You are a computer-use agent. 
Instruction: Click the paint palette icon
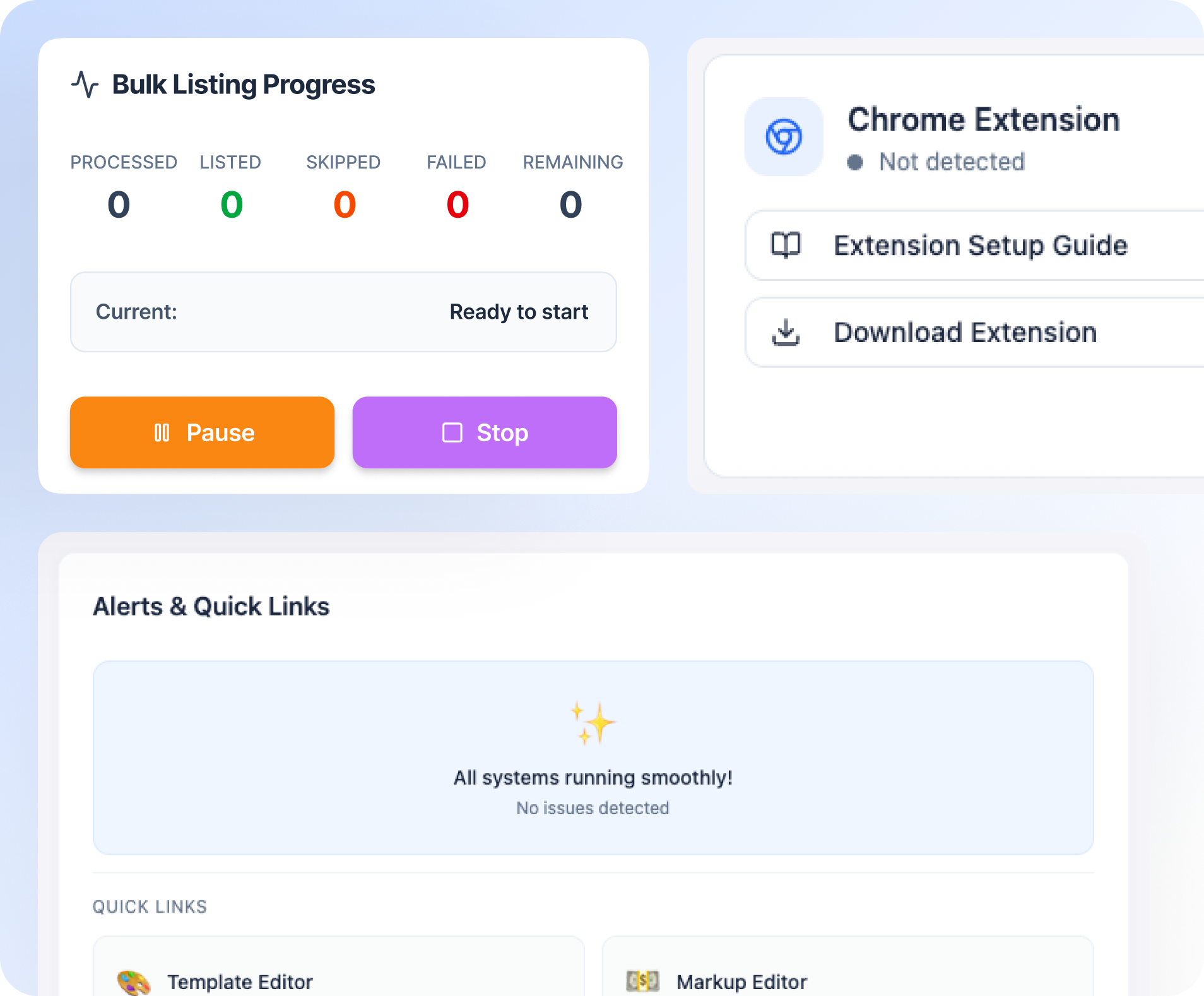pos(133,982)
